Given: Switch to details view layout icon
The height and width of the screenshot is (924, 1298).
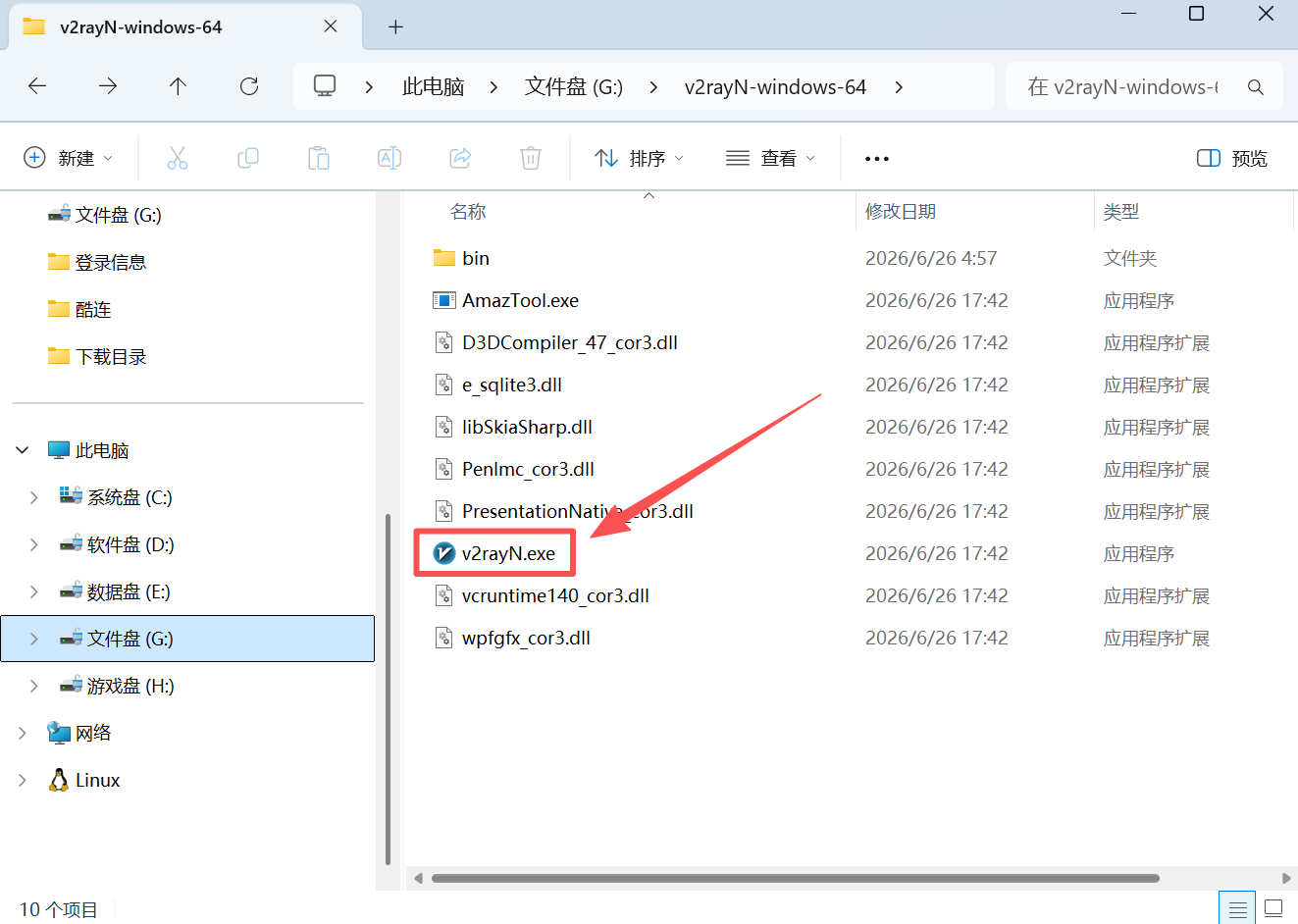Looking at the screenshot, I should pos(1238,908).
